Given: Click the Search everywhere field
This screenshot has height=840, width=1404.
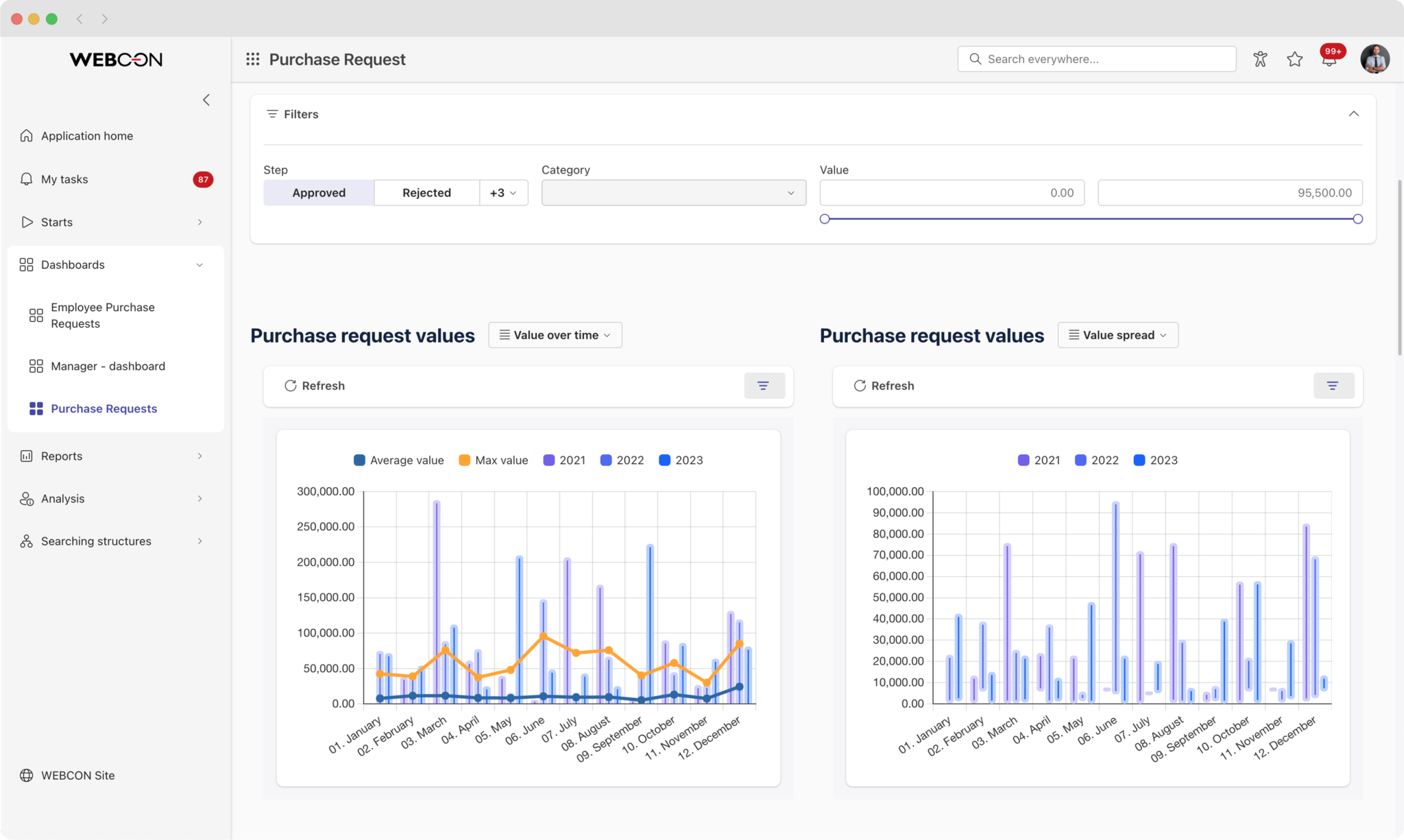Looking at the screenshot, I should tap(1097, 59).
